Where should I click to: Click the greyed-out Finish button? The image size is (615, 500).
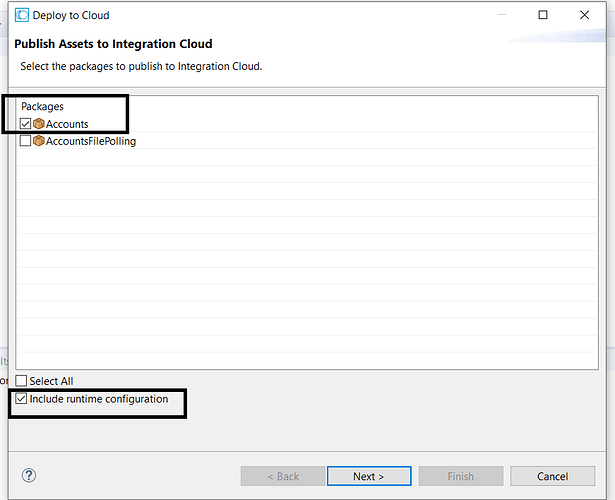coord(461,476)
